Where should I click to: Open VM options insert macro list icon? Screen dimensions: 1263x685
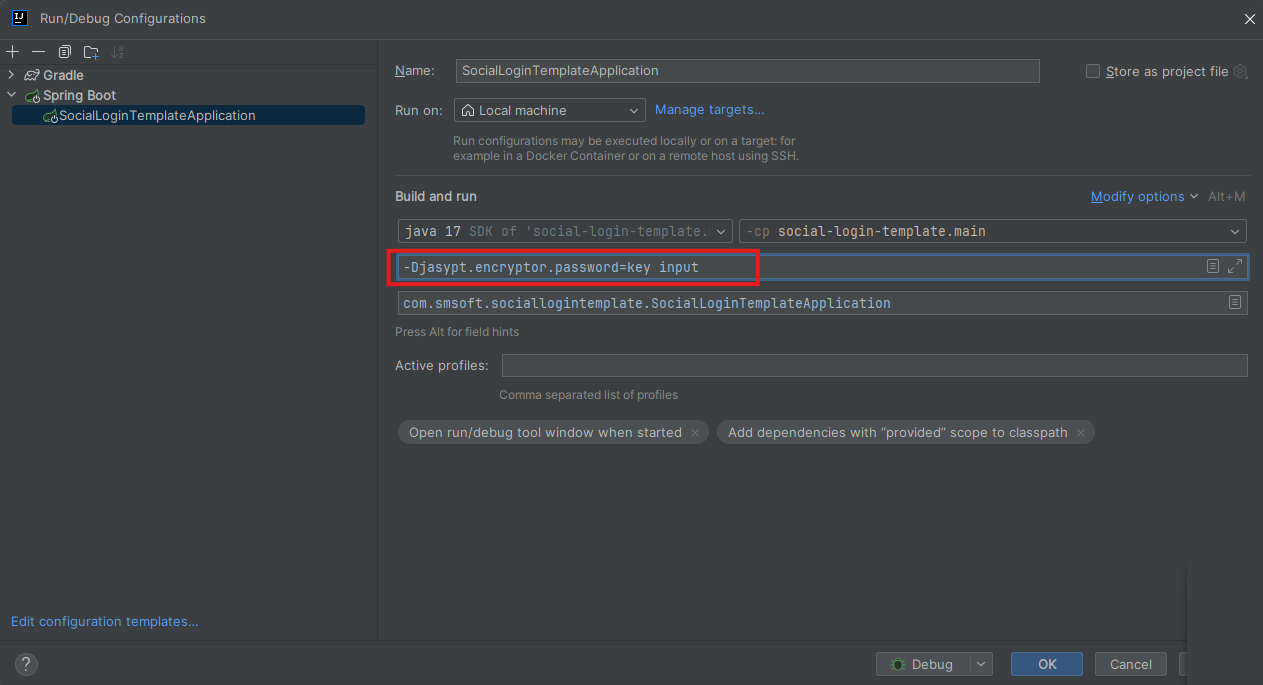pyautogui.click(x=1213, y=266)
